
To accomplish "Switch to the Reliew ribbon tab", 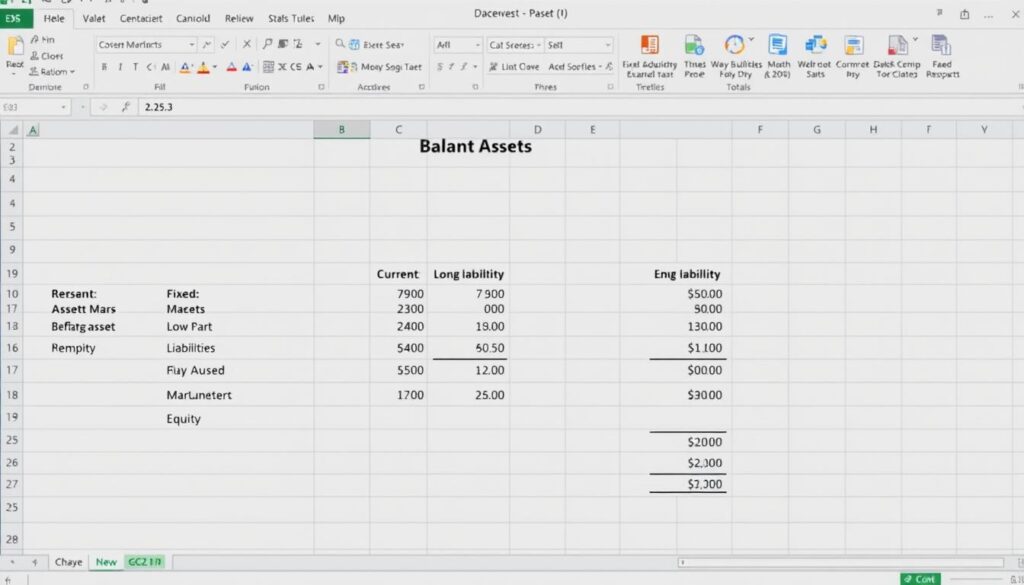I will click(238, 18).
